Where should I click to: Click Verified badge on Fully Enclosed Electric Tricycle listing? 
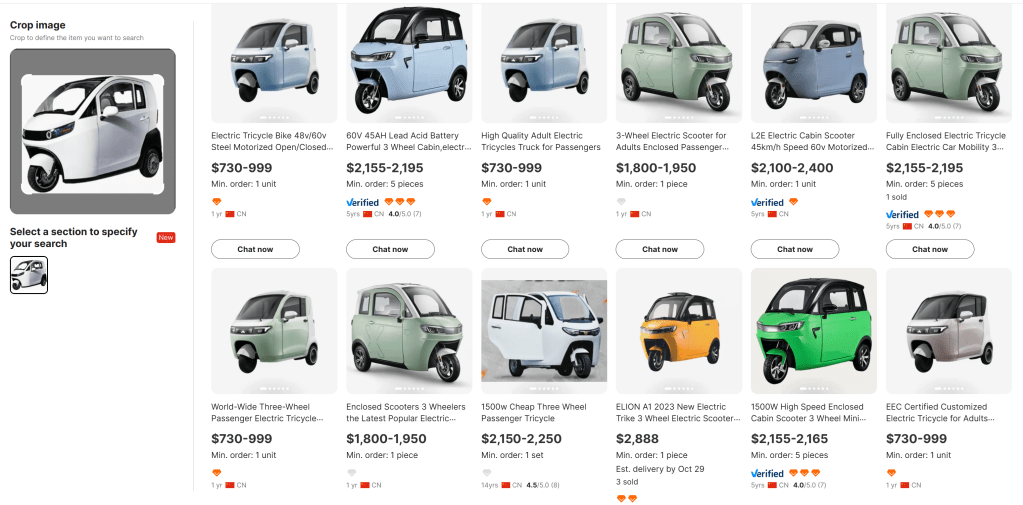(x=902, y=214)
